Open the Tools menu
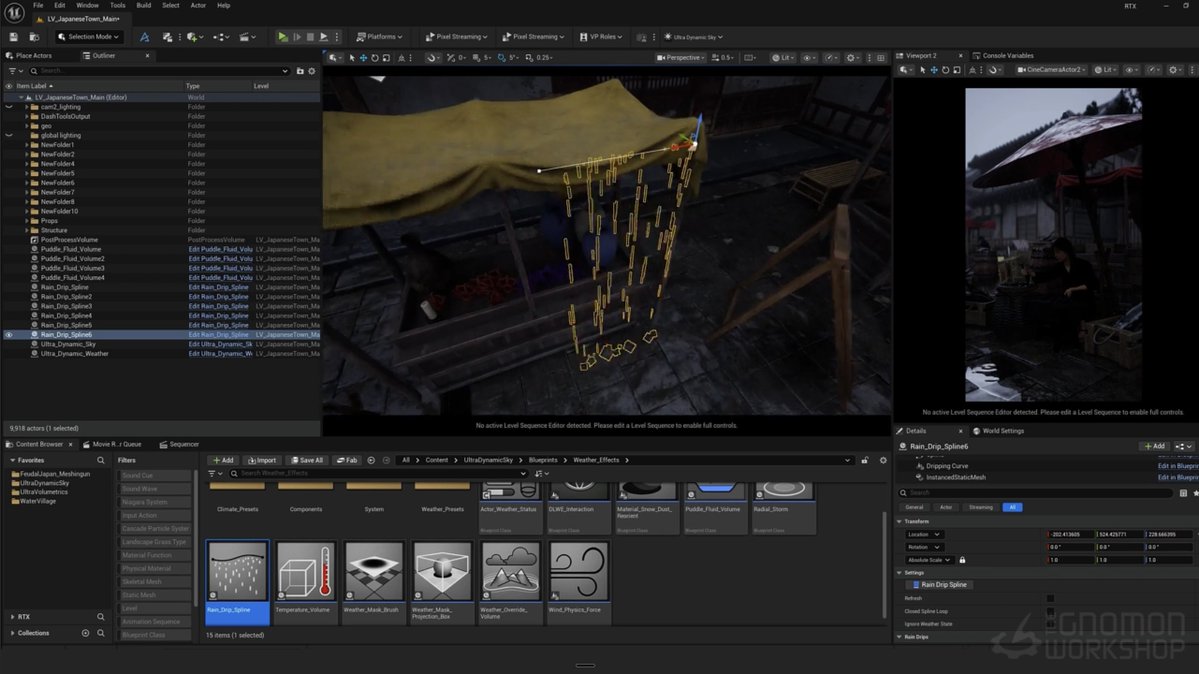This screenshot has height=674, width=1199. coord(117,5)
